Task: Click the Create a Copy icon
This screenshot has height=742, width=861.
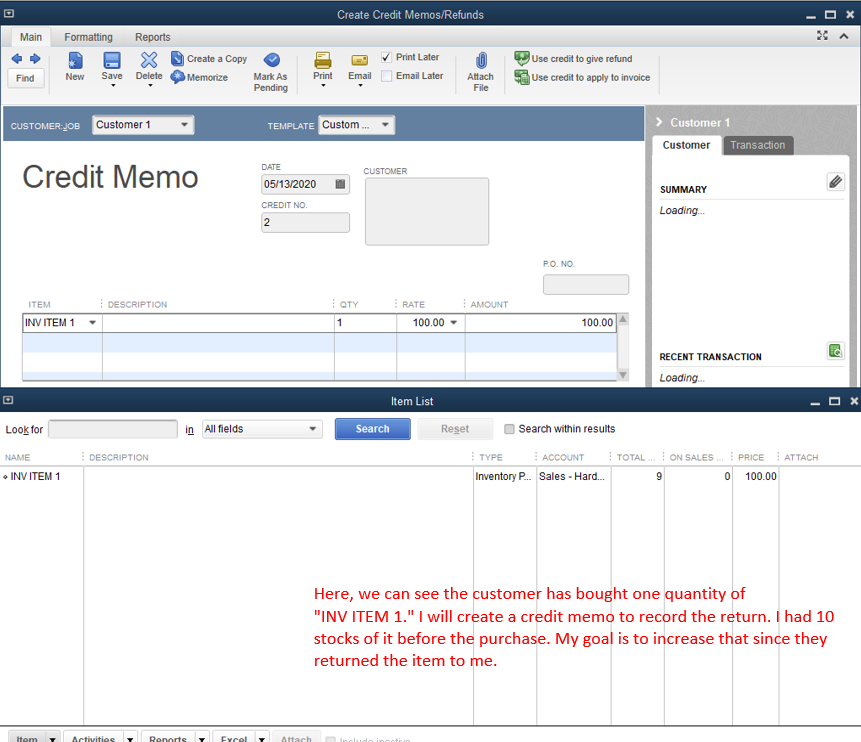Action: (x=177, y=58)
